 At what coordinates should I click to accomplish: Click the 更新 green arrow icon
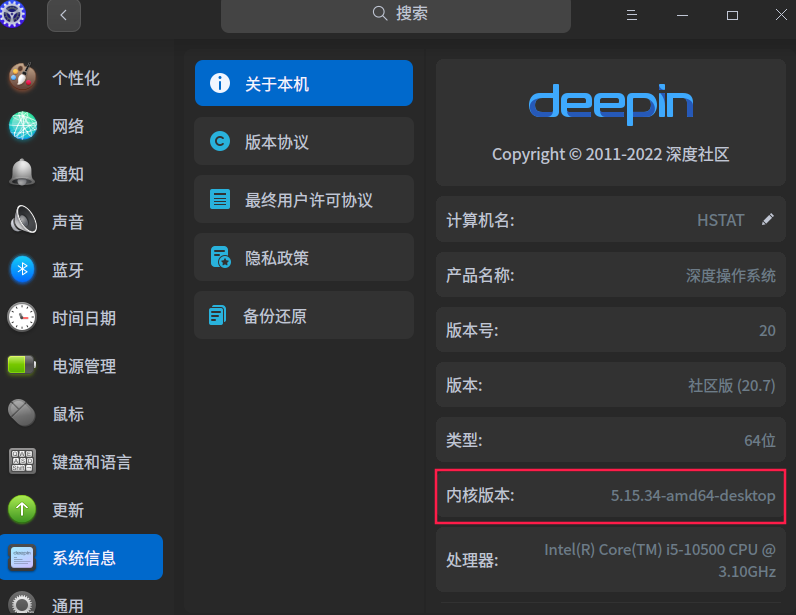(22, 509)
